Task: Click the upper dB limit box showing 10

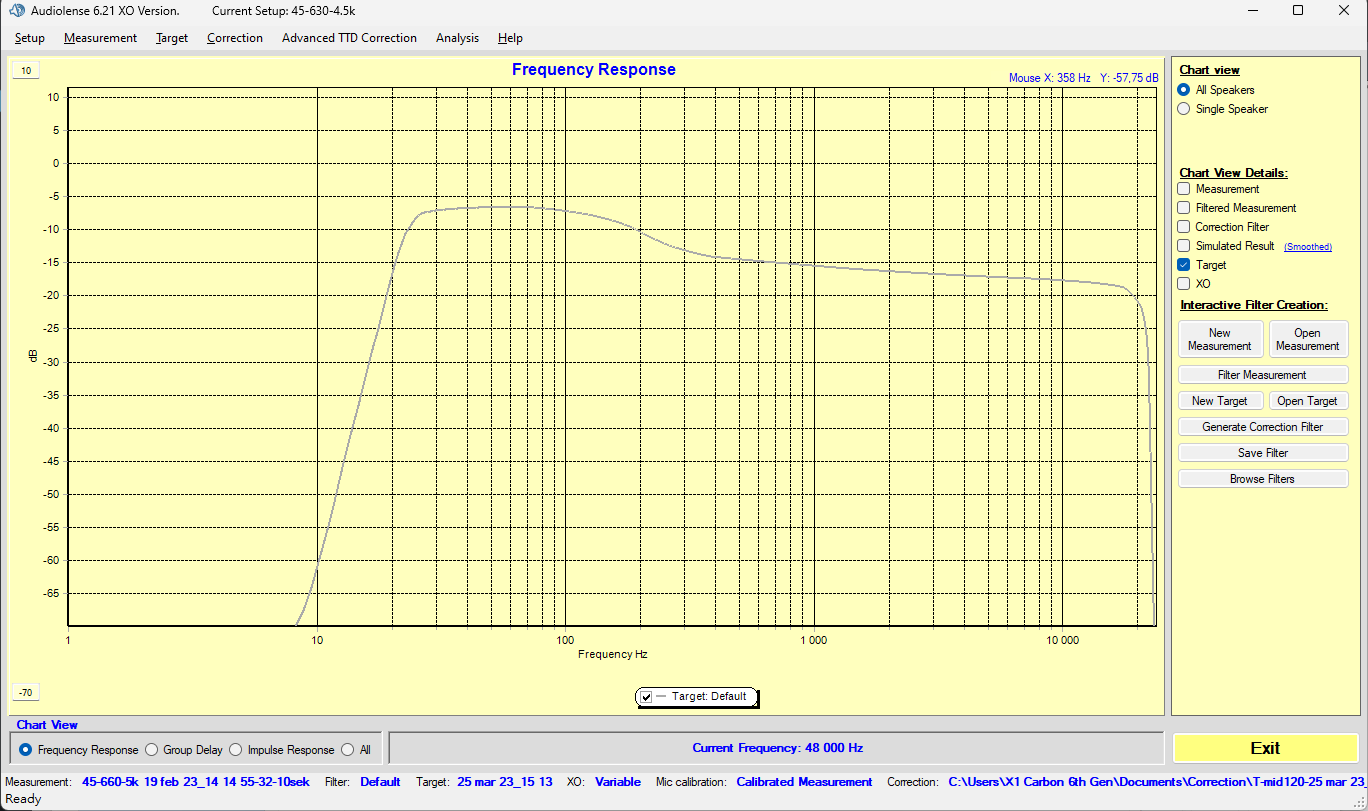Action: click(26, 70)
